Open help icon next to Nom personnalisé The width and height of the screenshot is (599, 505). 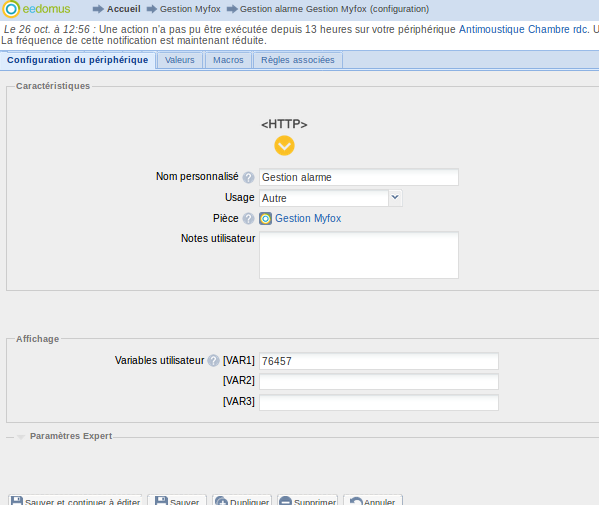tap(248, 177)
